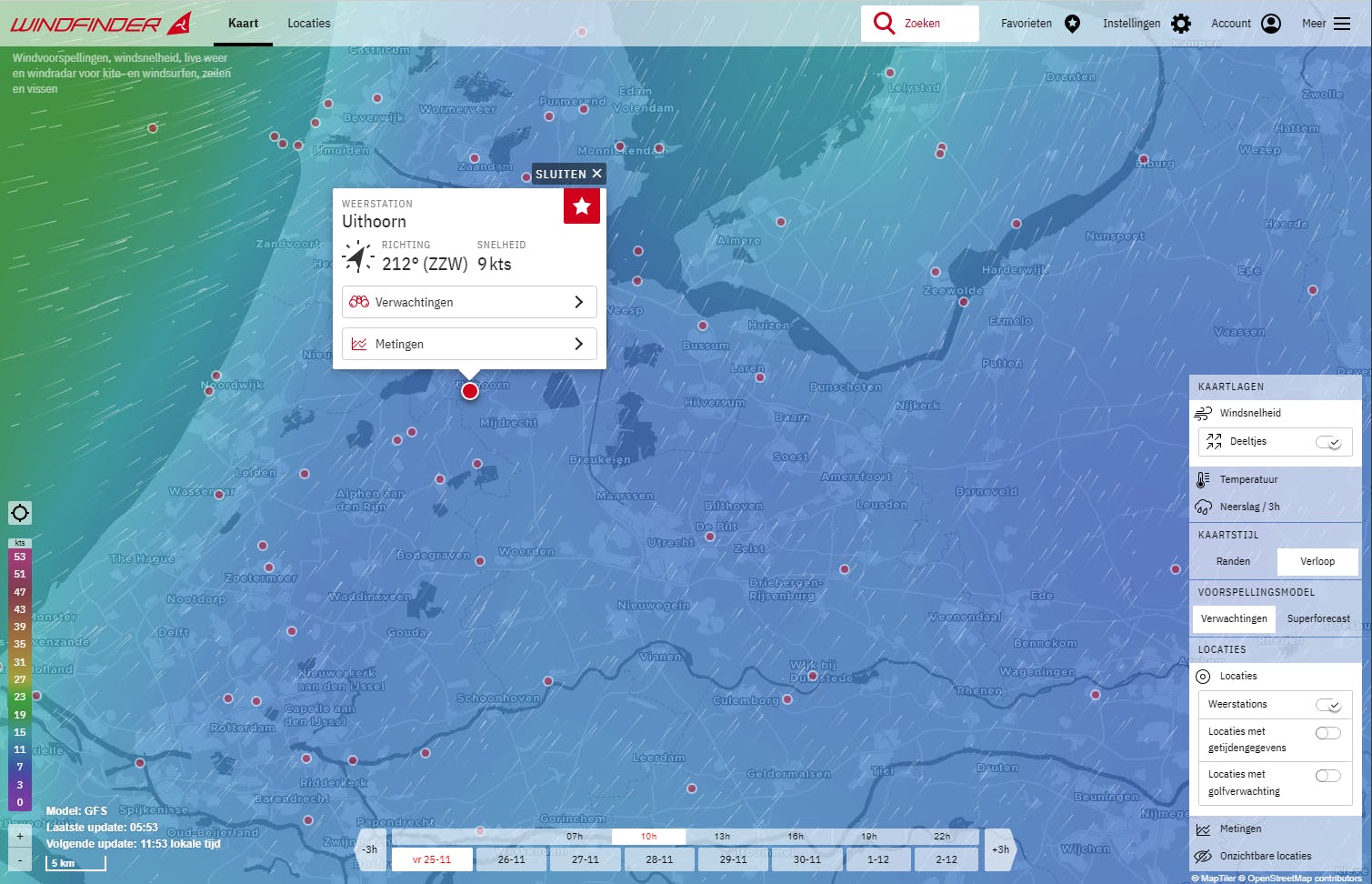Open the MapTiler attribution link
This screenshot has height=884, width=1372.
coord(1213,879)
